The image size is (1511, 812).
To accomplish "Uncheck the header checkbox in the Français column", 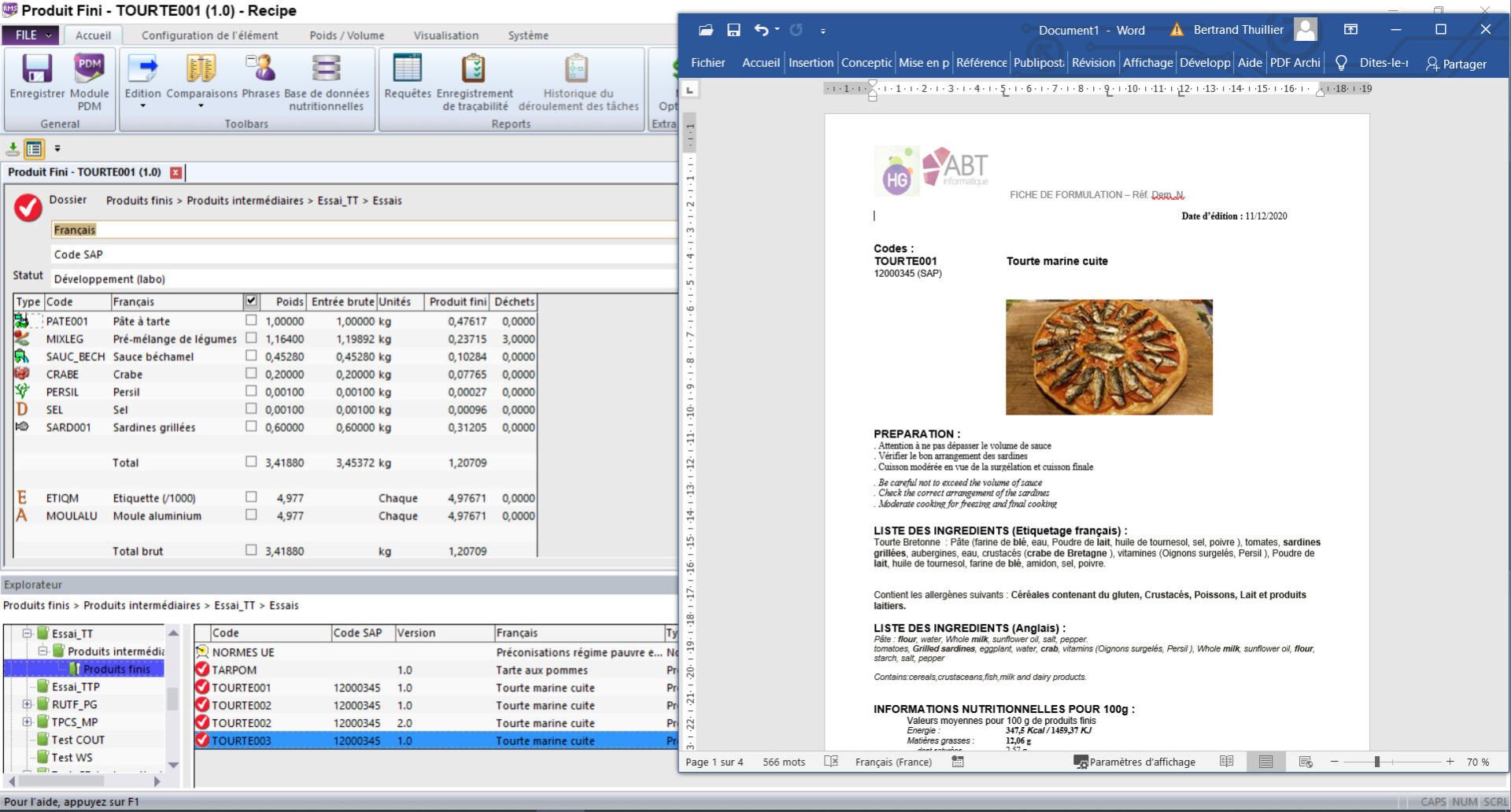I will tap(251, 301).
